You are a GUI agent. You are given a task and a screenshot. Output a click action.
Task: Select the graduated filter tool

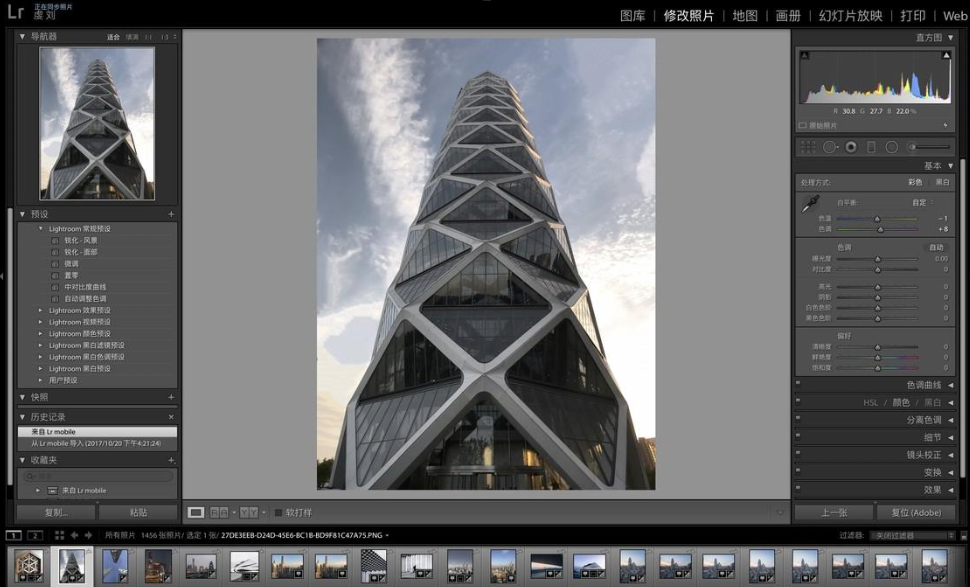pos(871,147)
